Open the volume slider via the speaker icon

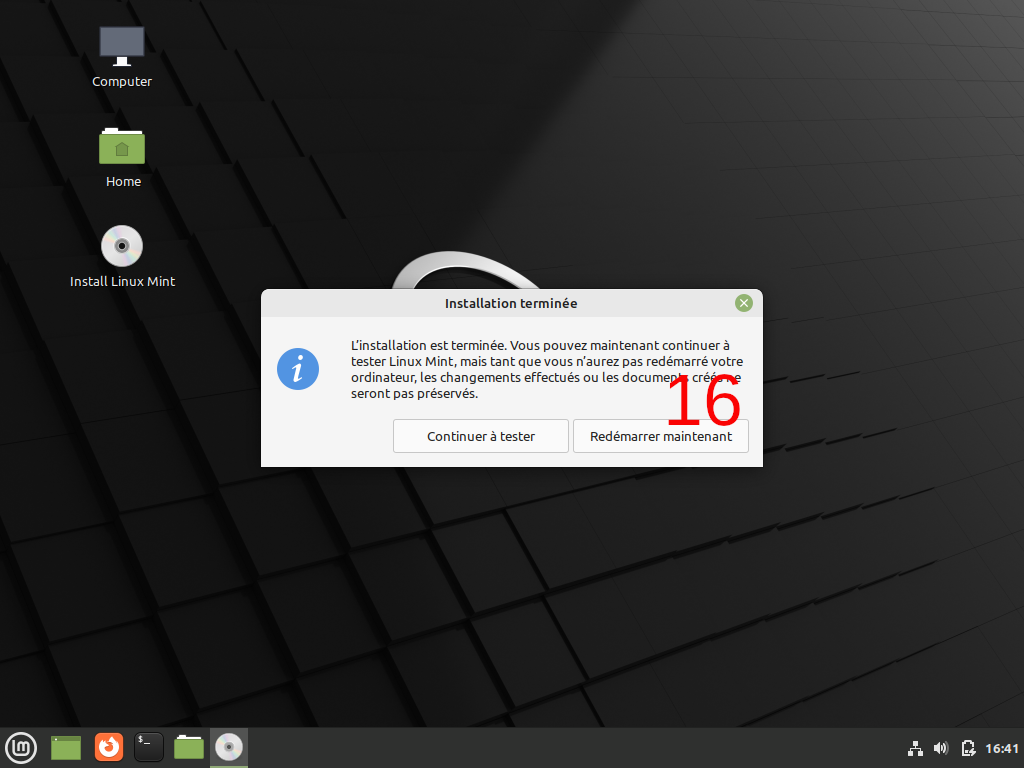pyautogui.click(x=941, y=747)
